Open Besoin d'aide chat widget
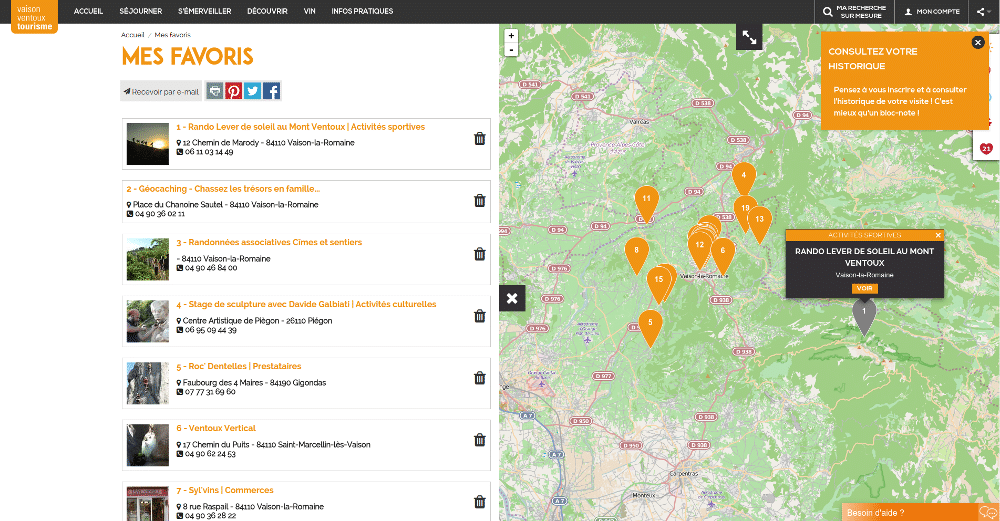The width and height of the screenshot is (1000, 521). [920, 512]
